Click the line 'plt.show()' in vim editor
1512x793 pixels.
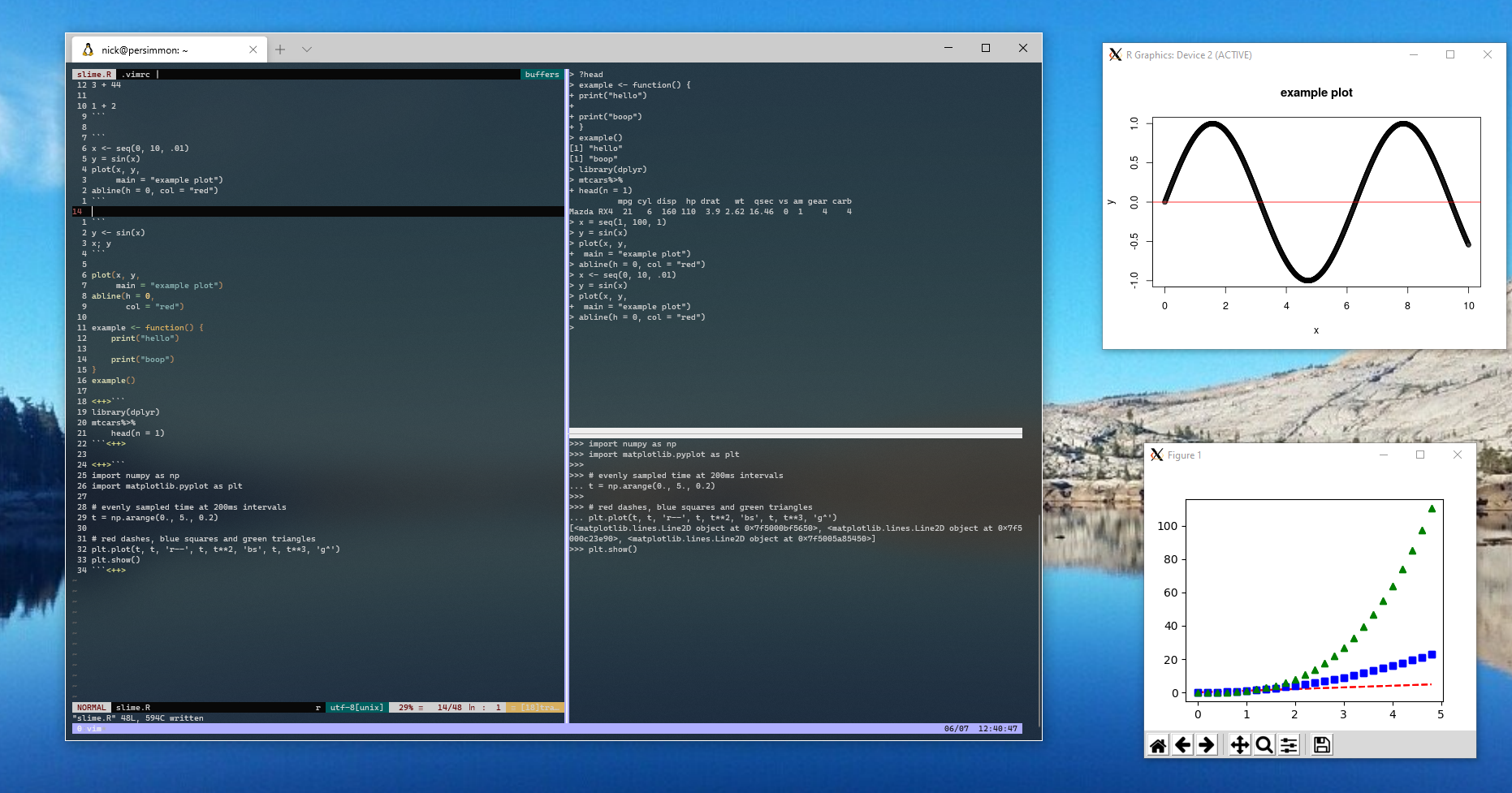tap(115, 560)
